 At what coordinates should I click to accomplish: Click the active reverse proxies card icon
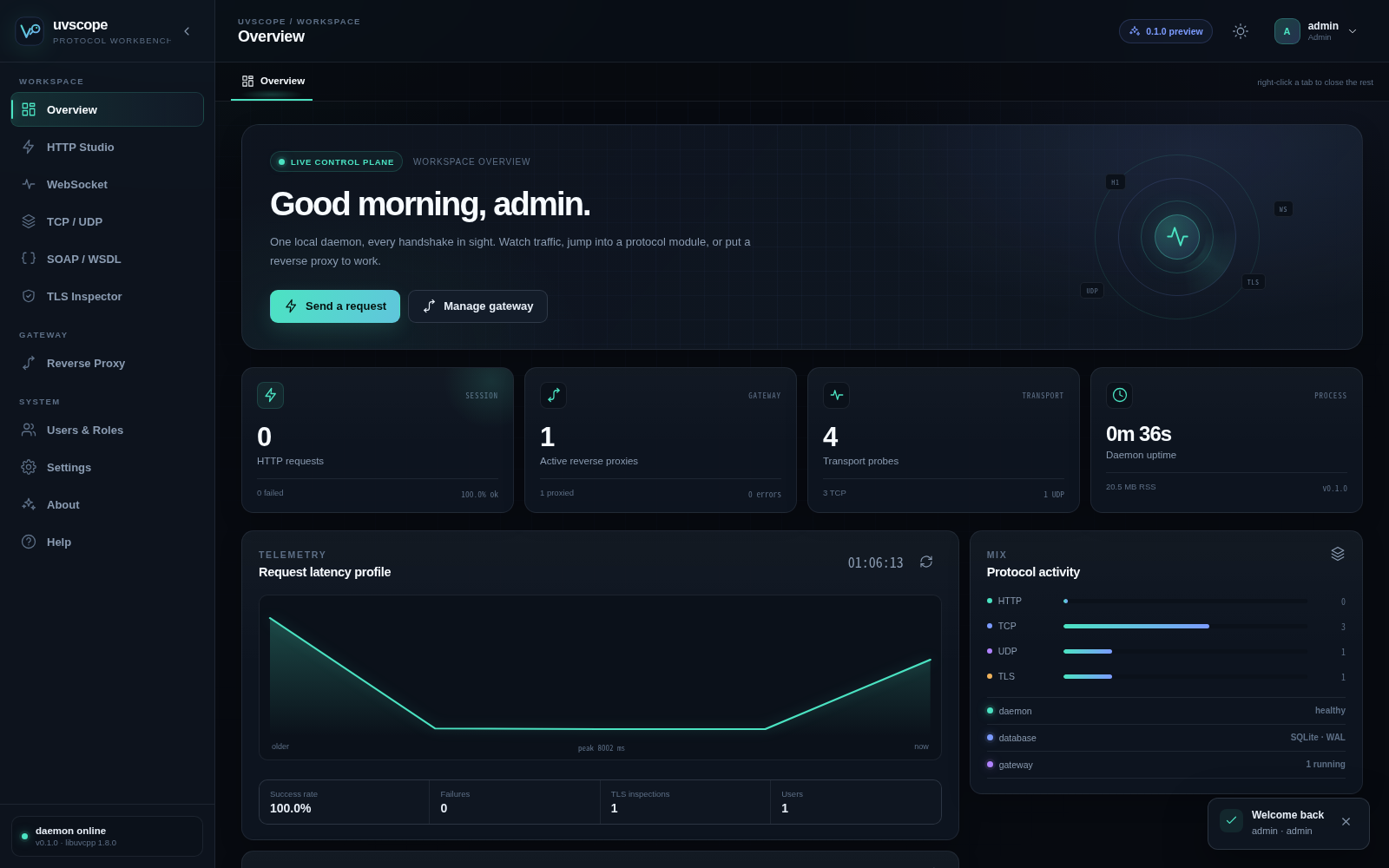coord(553,395)
